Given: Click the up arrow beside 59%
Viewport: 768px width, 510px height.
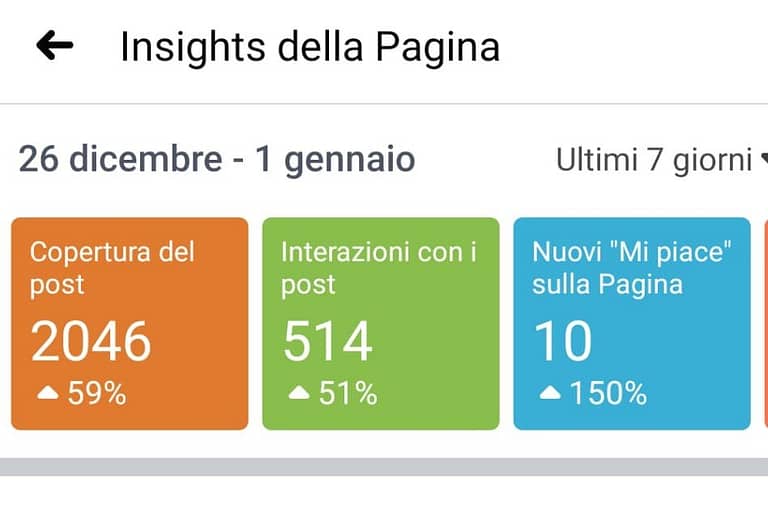Looking at the screenshot, I should pos(48,392).
